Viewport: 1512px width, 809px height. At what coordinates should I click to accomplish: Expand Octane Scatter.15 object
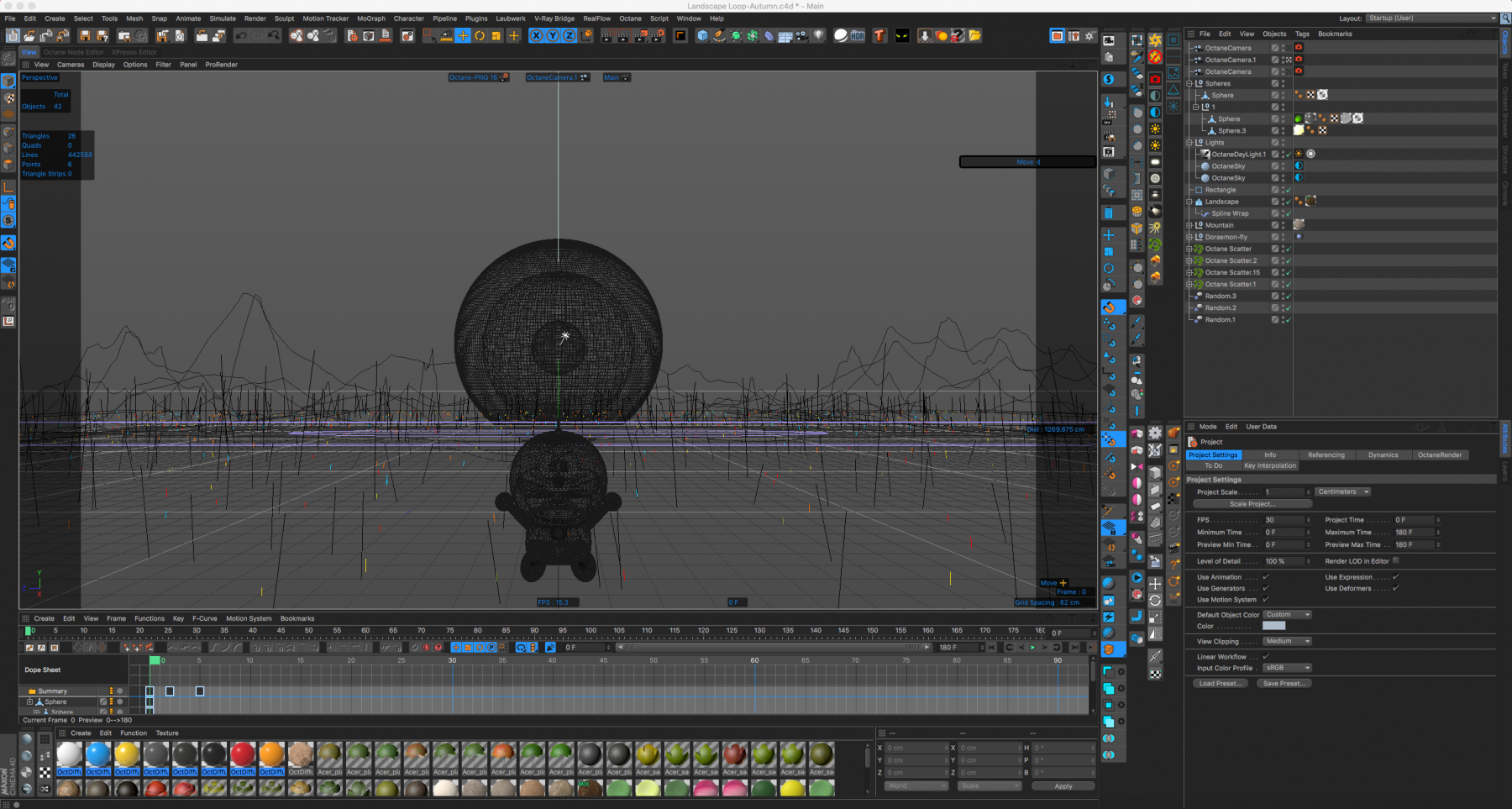(1189, 272)
